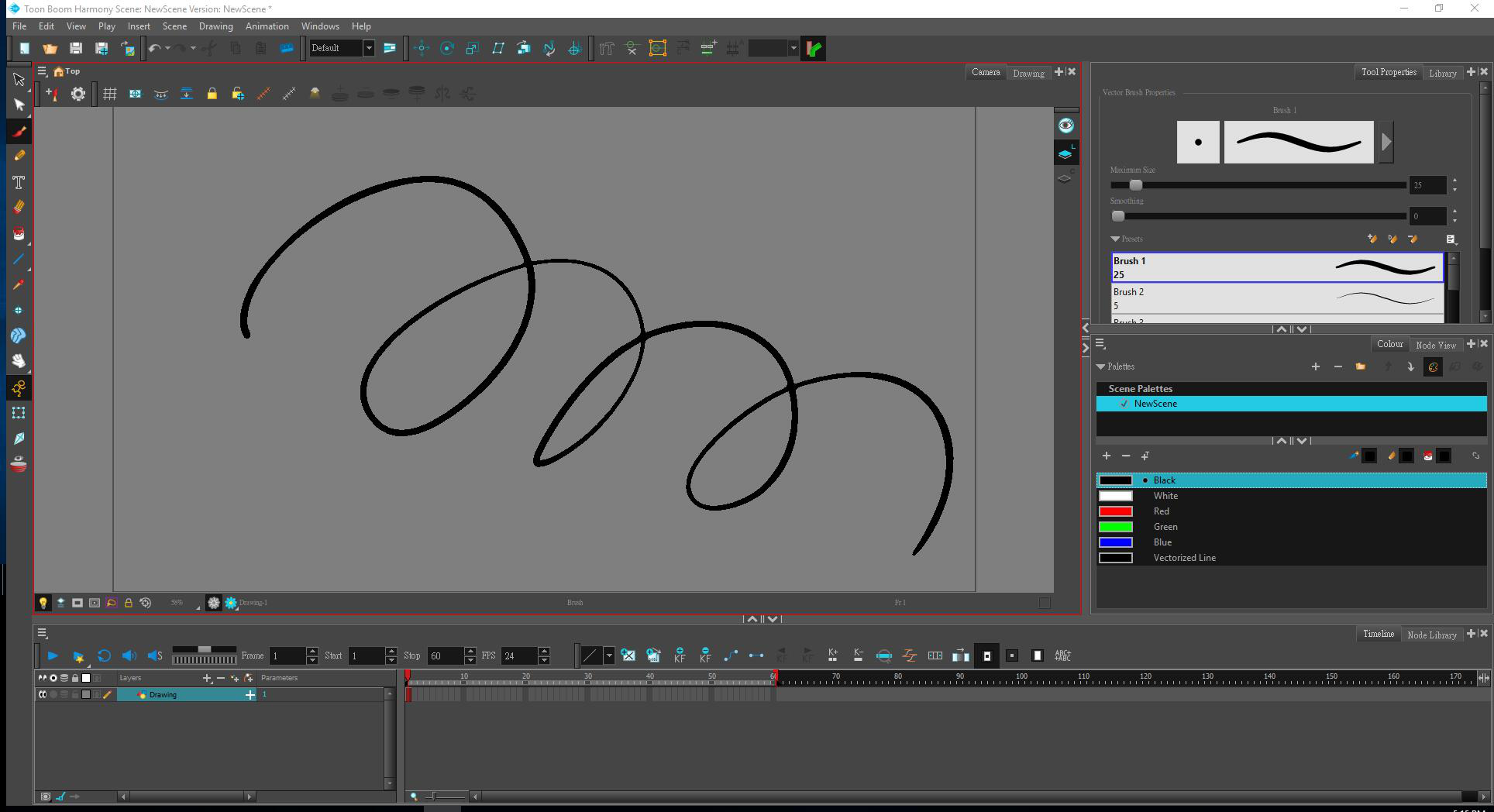Select the Paint bucket tool

tap(19, 233)
